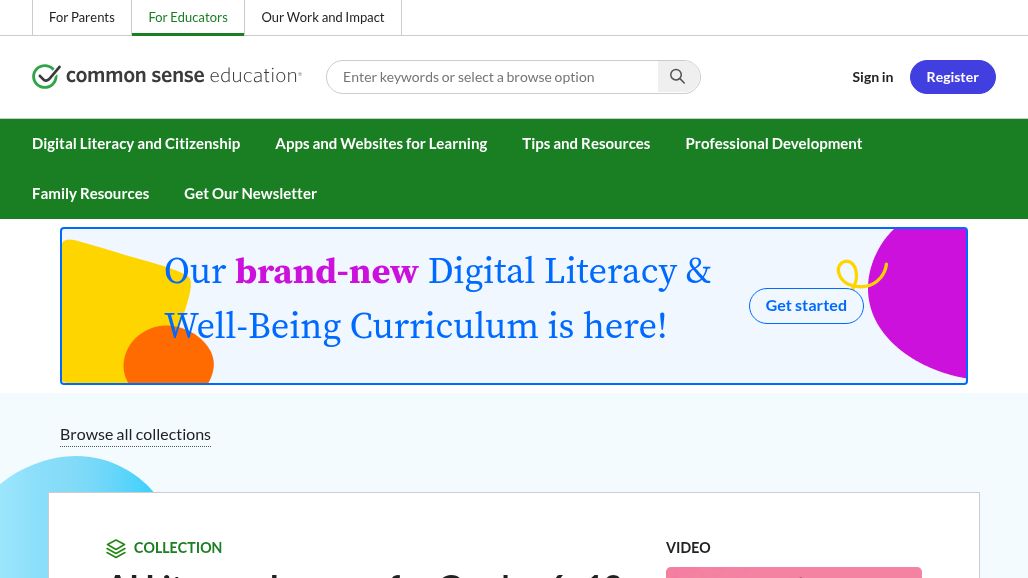The width and height of the screenshot is (1028, 578).
Task: Expand the Tips and Resources menu
Action: point(586,143)
